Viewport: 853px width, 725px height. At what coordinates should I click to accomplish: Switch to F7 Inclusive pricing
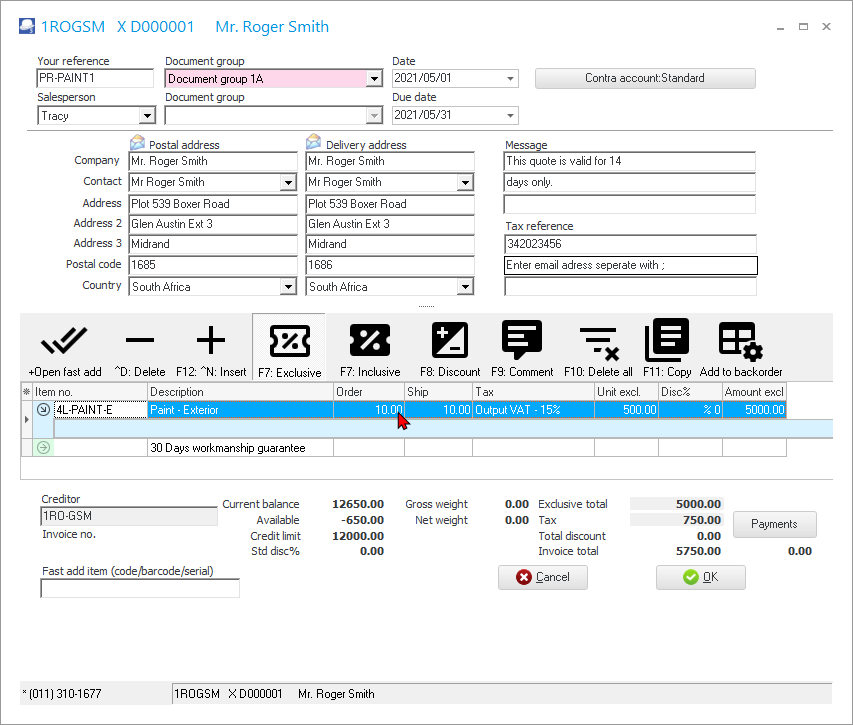pos(370,342)
